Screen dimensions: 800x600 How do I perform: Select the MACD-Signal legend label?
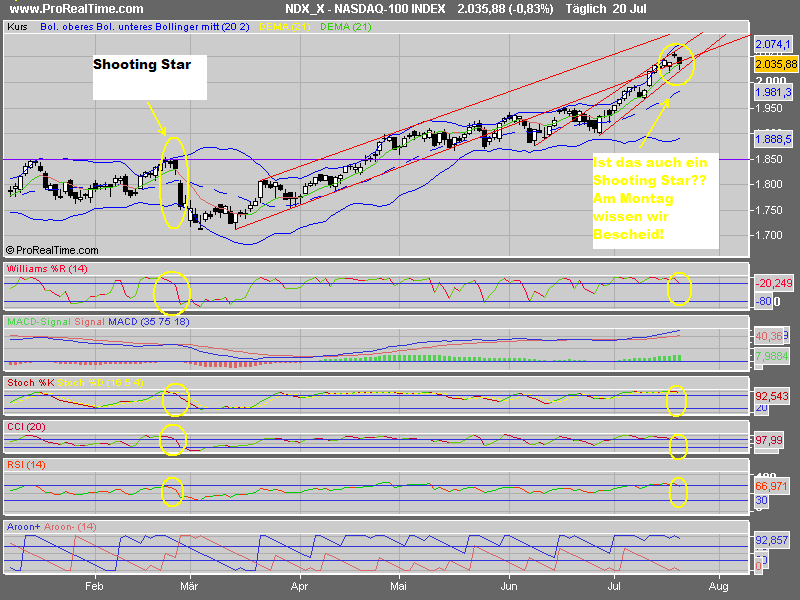pos(39,322)
